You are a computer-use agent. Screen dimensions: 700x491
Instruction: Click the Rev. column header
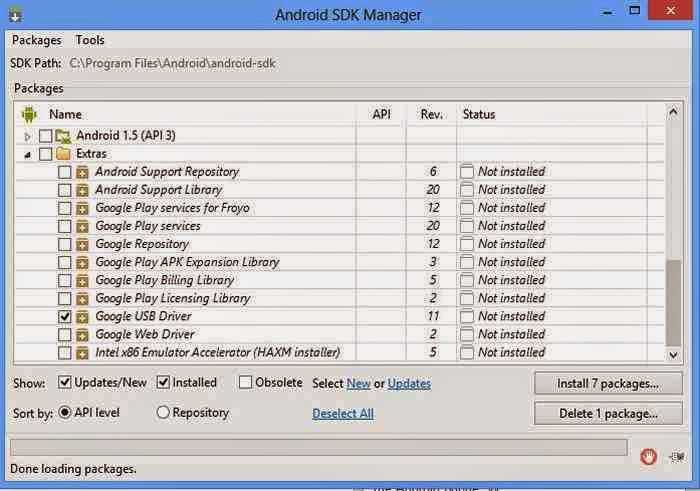[x=431, y=114]
